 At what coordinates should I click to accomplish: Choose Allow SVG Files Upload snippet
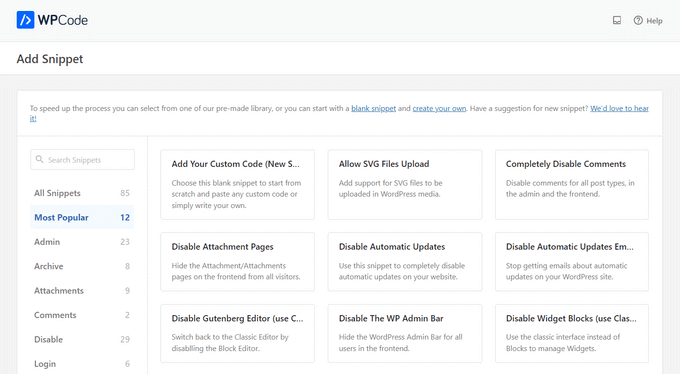[405, 185]
